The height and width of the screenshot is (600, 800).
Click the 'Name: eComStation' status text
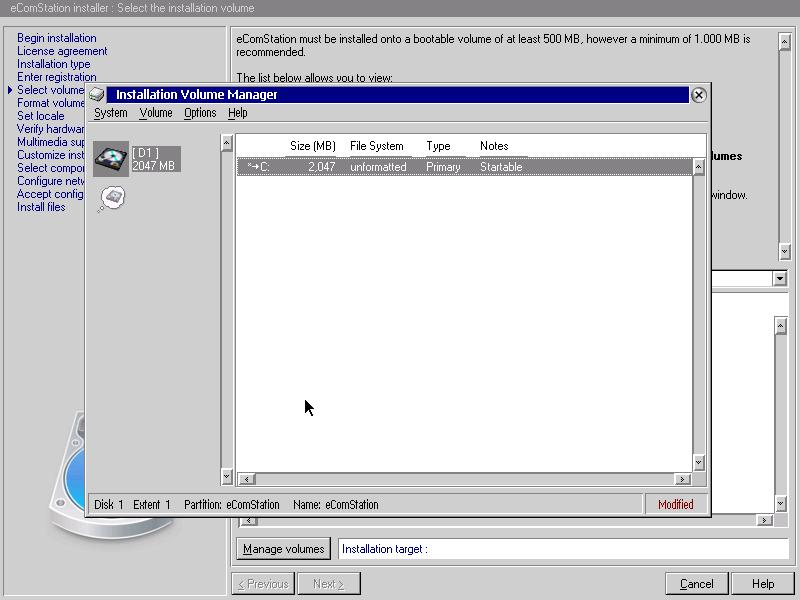(x=336, y=505)
